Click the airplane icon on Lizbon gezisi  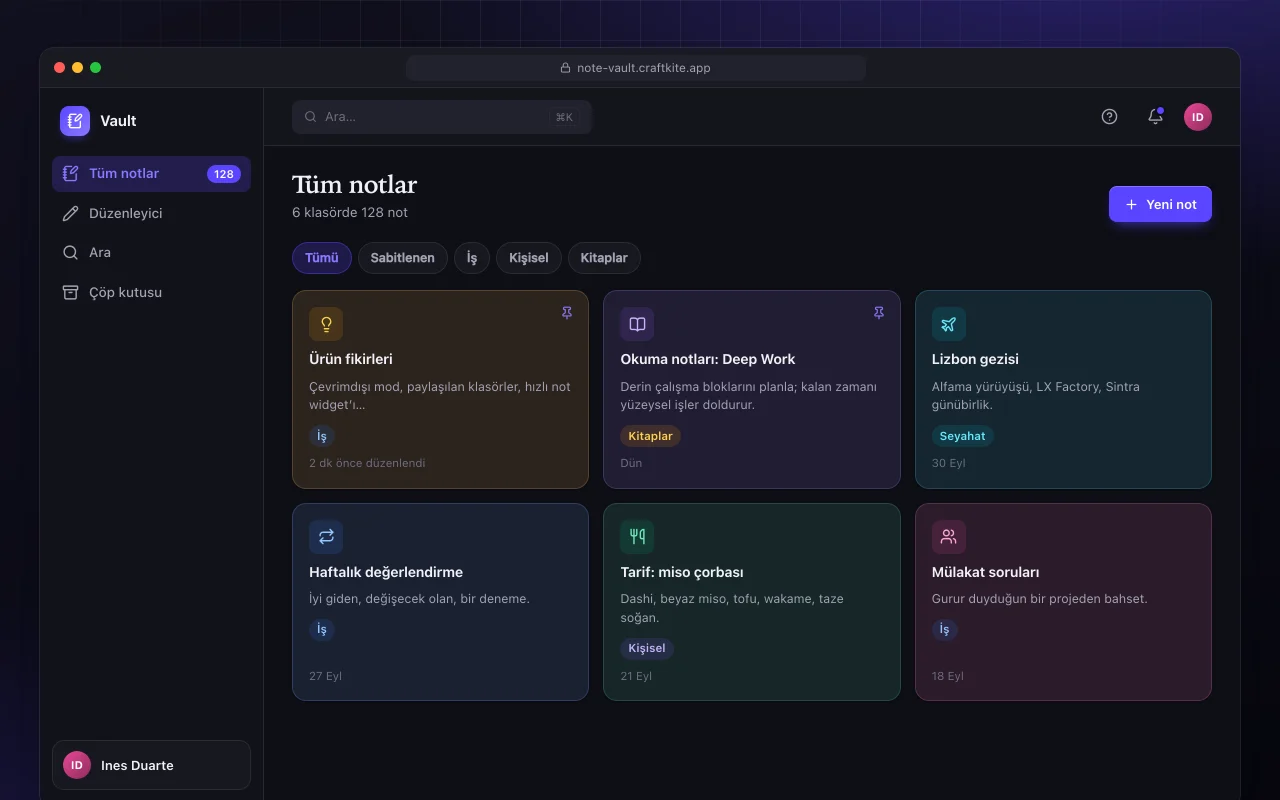(949, 324)
